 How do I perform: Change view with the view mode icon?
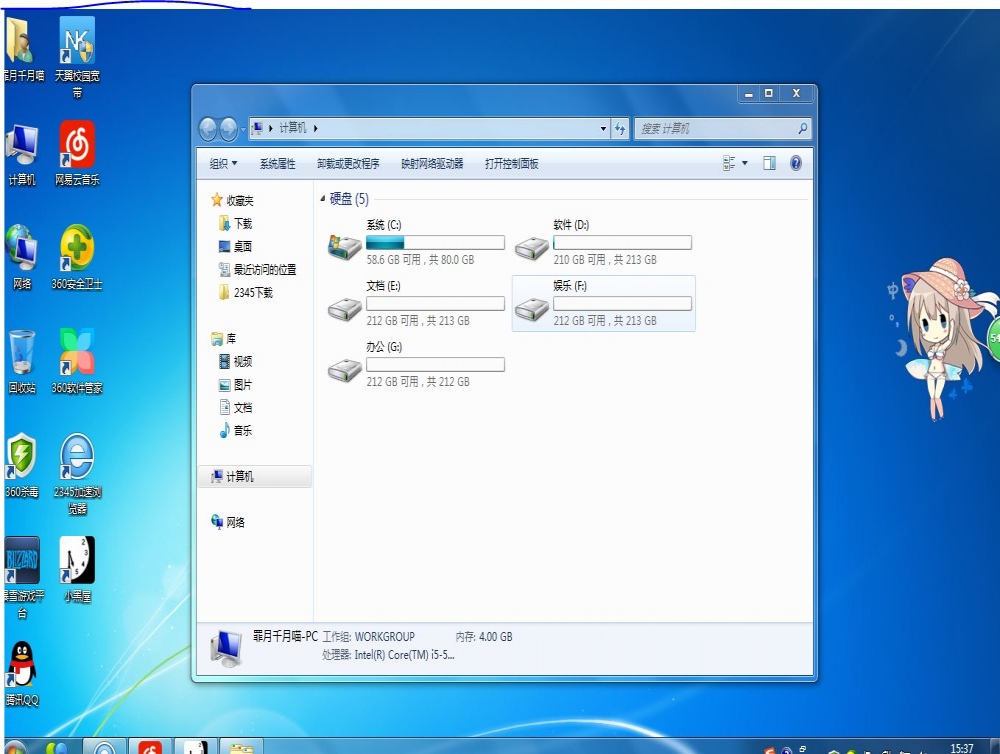(729, 163)
